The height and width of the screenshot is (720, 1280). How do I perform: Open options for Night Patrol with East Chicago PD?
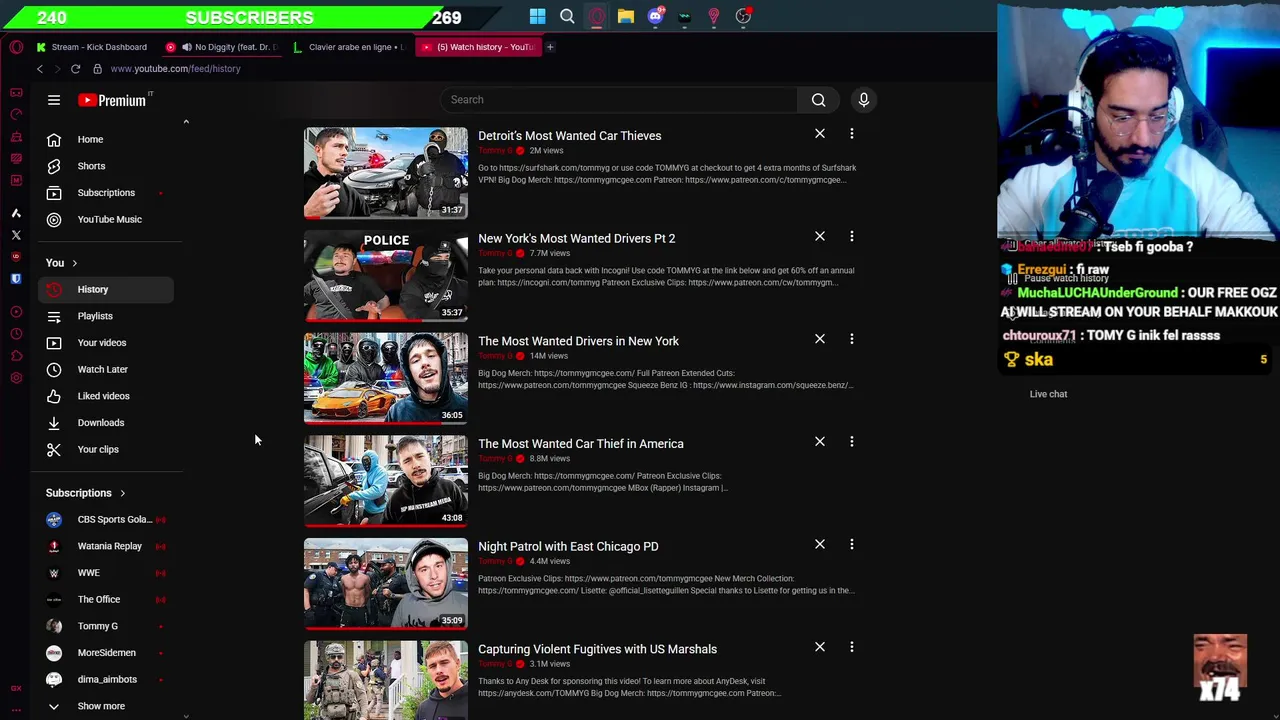(x=852, y=545)
